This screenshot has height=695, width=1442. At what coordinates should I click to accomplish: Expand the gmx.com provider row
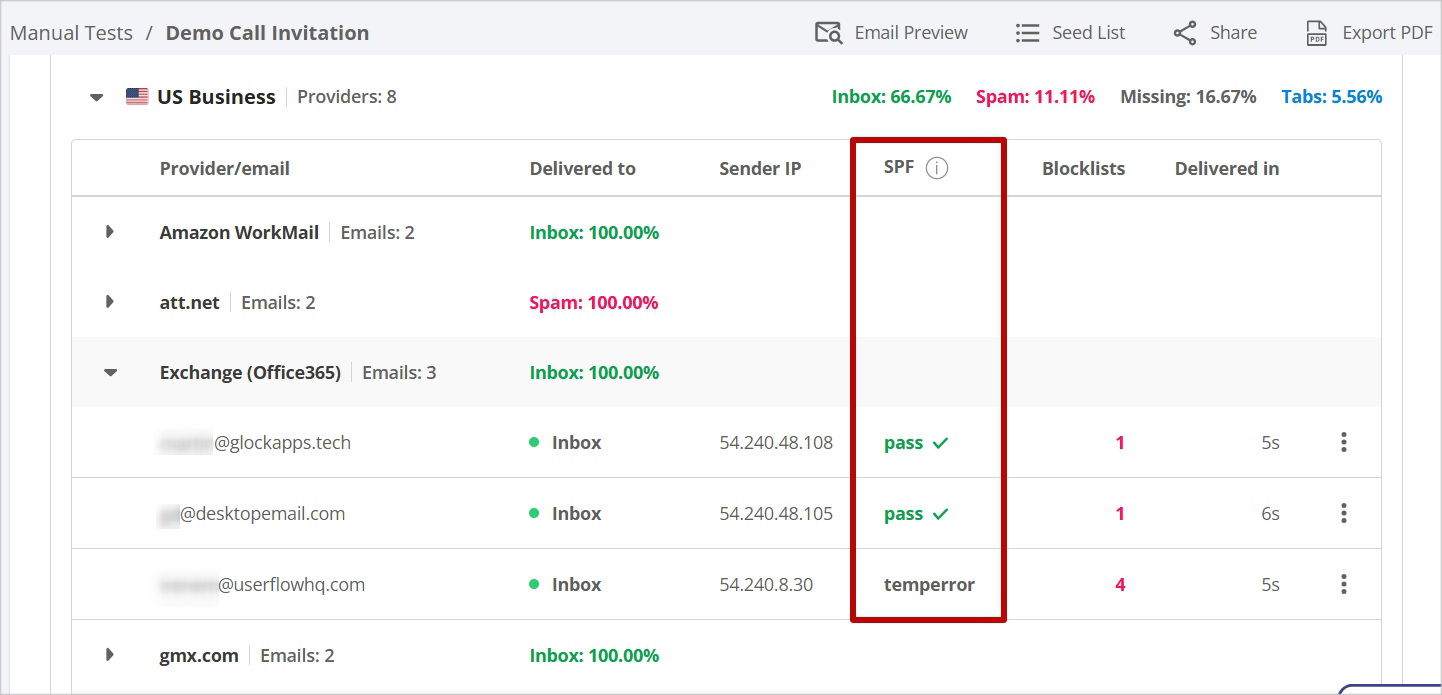(x=110, y=655)
